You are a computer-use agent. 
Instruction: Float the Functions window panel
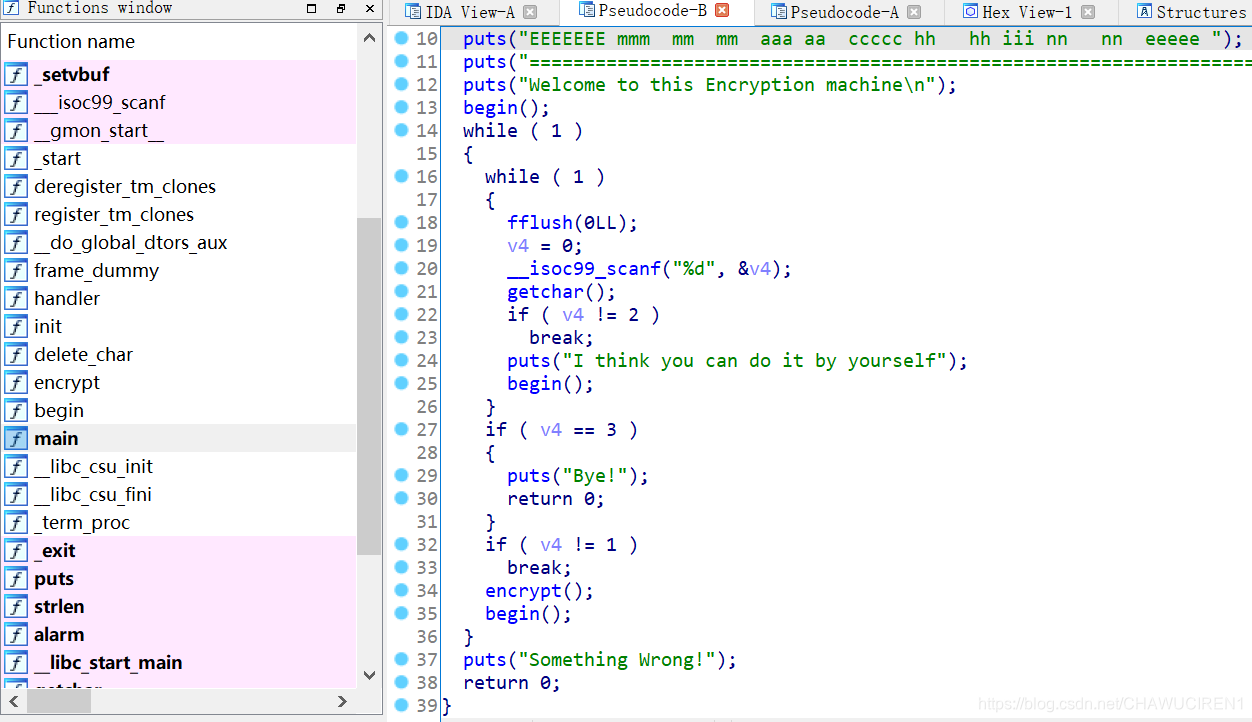click(x=341, y=9)
